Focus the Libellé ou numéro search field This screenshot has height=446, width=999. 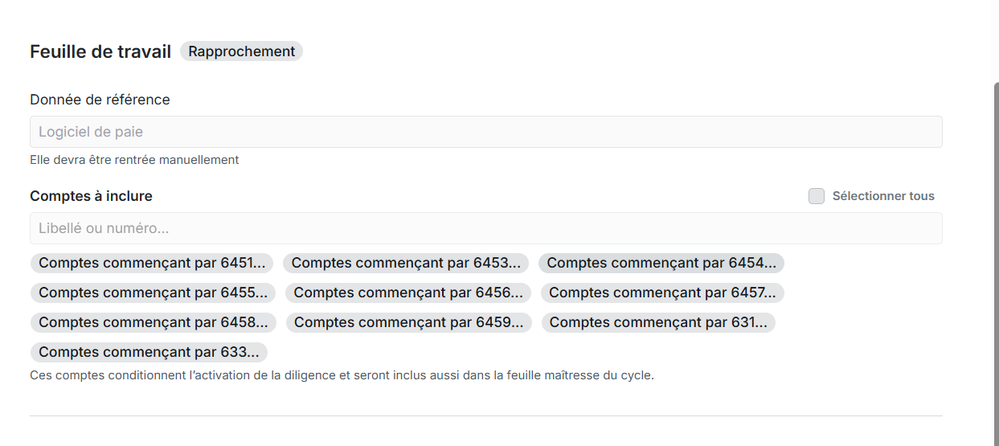[x=486, y=228]
